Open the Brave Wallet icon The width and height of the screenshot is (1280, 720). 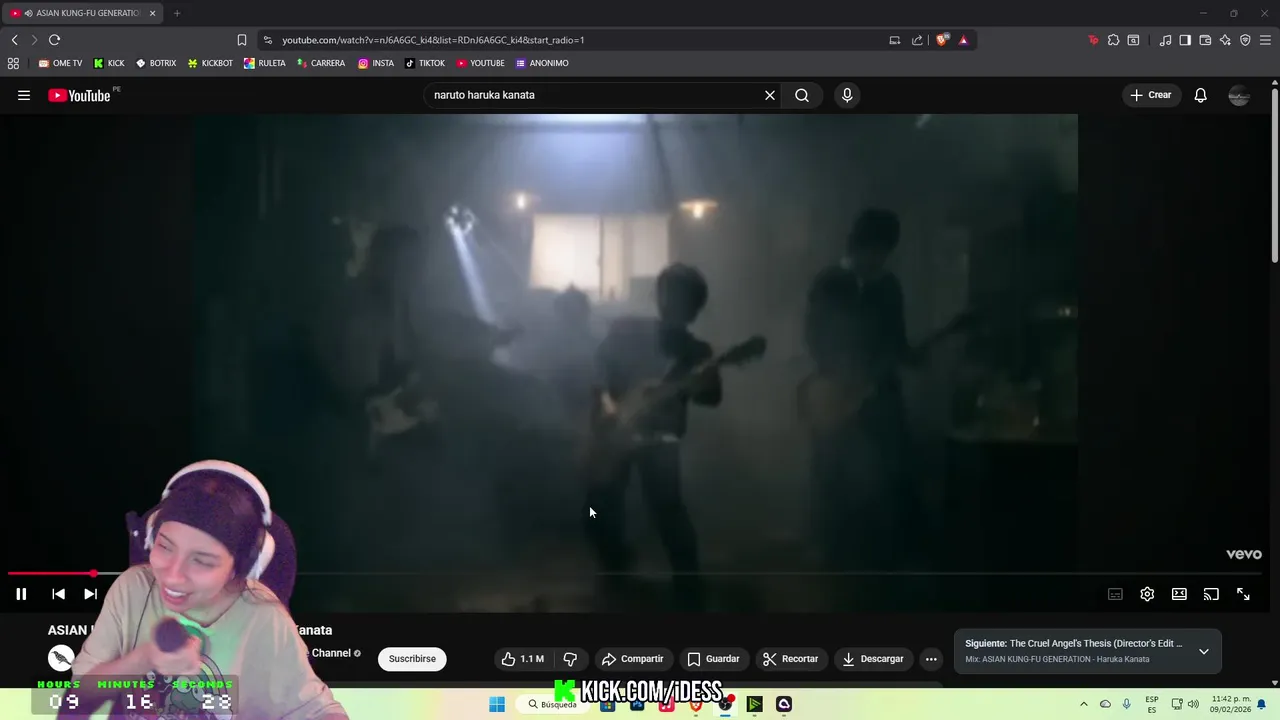(x=1205, y=40)
